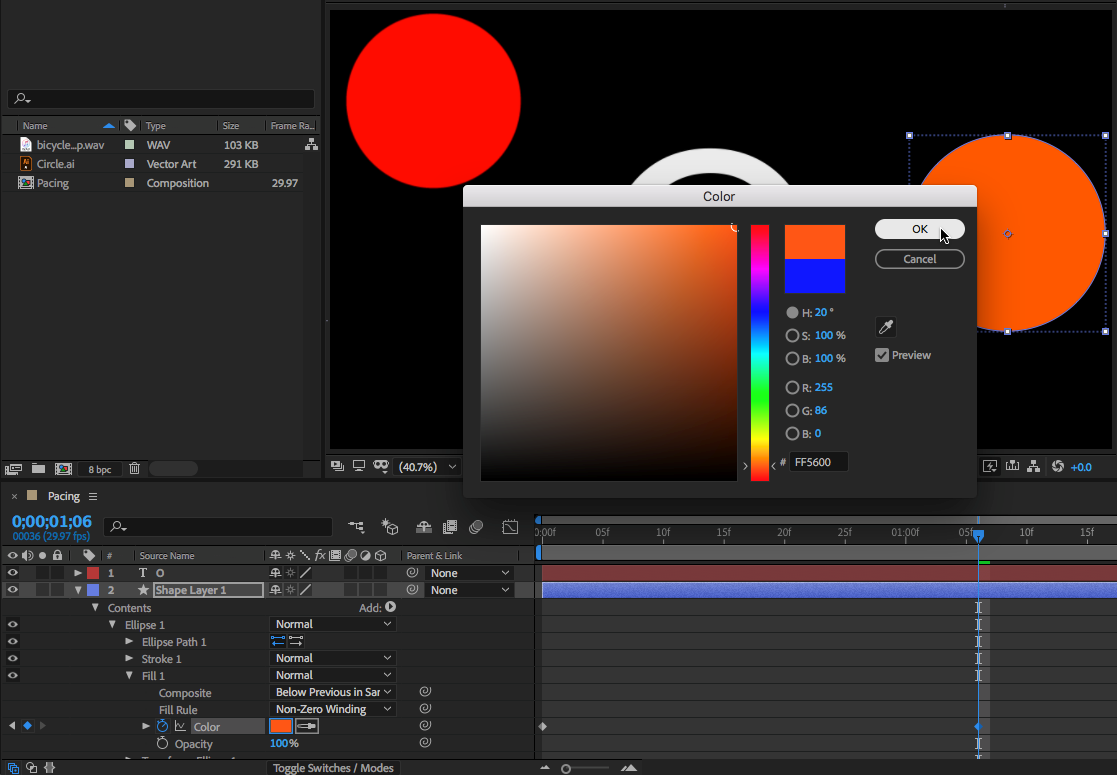Hide Shape Layer 1 using eye icon

13,590
